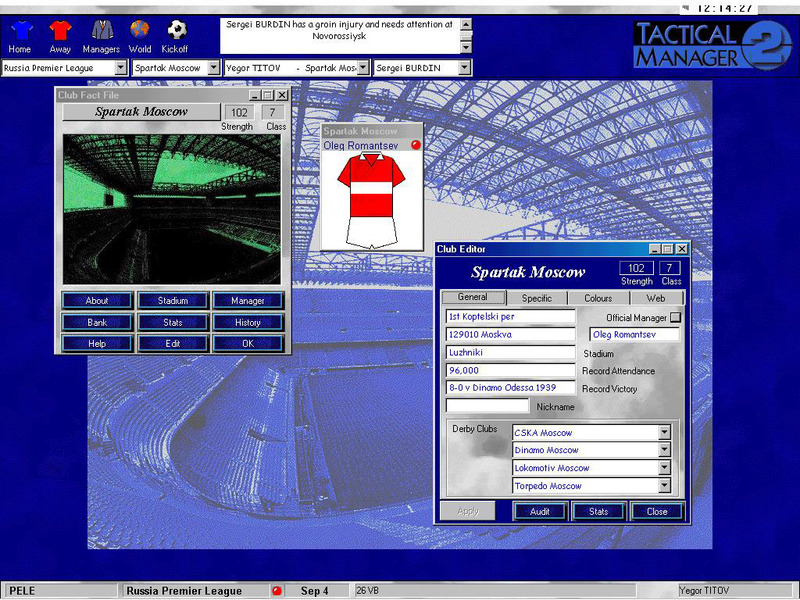
Task: Click the Away red shirt icon
Action: (60, 30)
